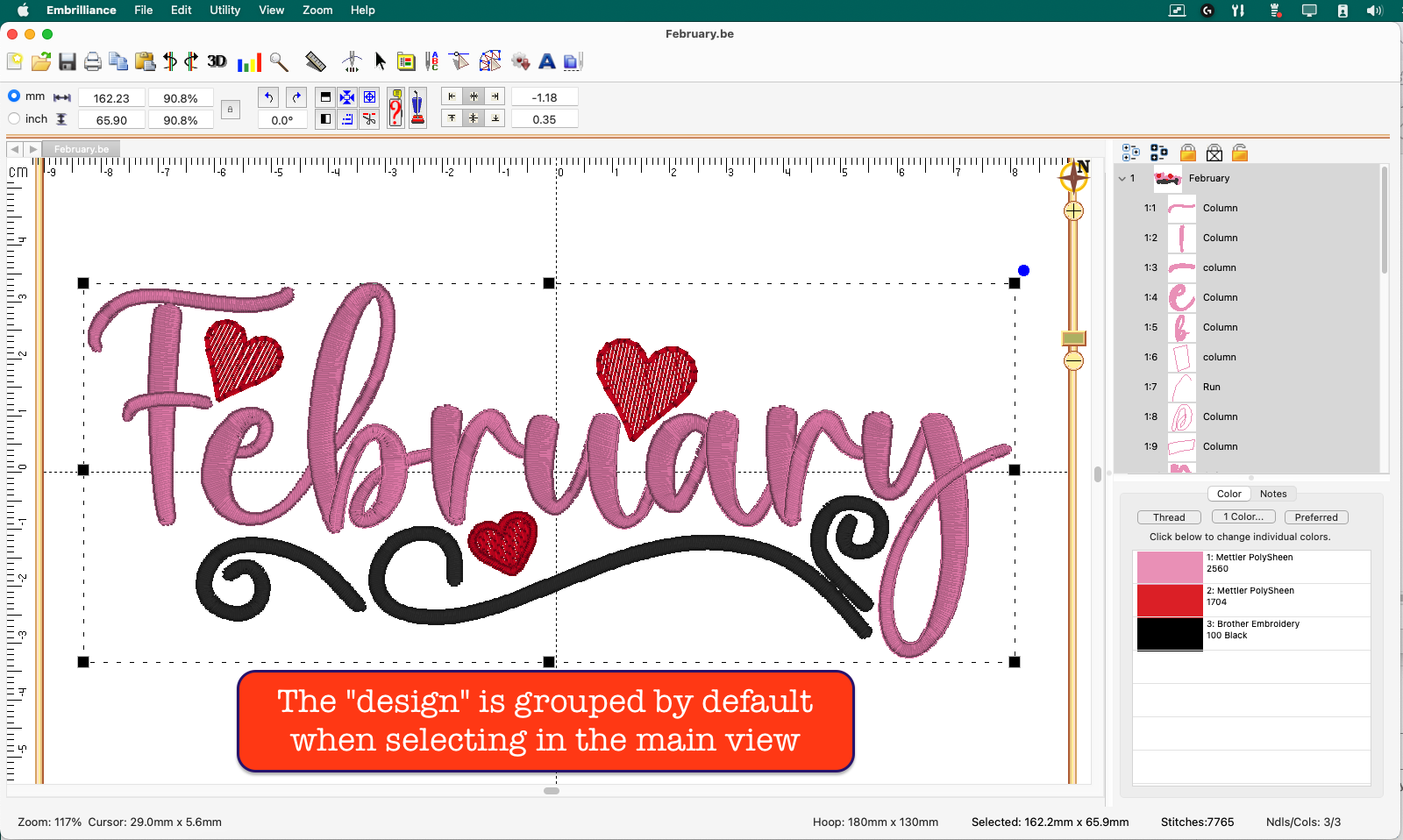Click the ruler measurement icon
Image resolution: width=1403 pixels, height=840 pixels.
pyautogui.click(x=316, y=61)
